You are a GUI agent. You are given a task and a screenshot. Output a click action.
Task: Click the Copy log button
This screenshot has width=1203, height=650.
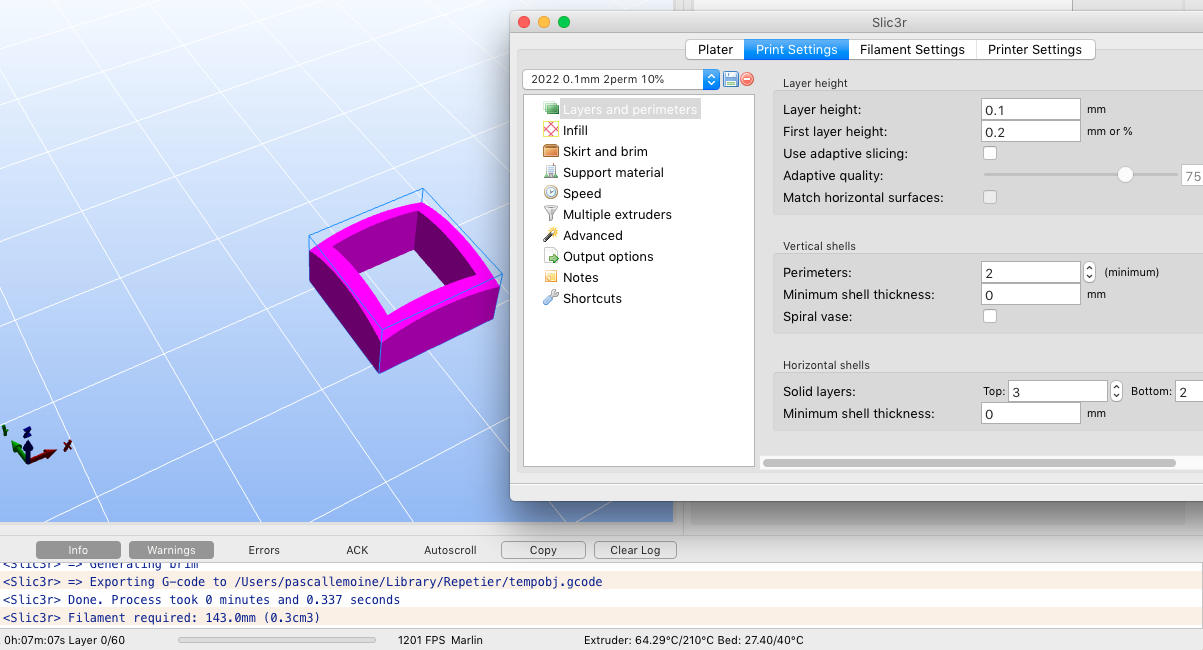pos(543,550)
